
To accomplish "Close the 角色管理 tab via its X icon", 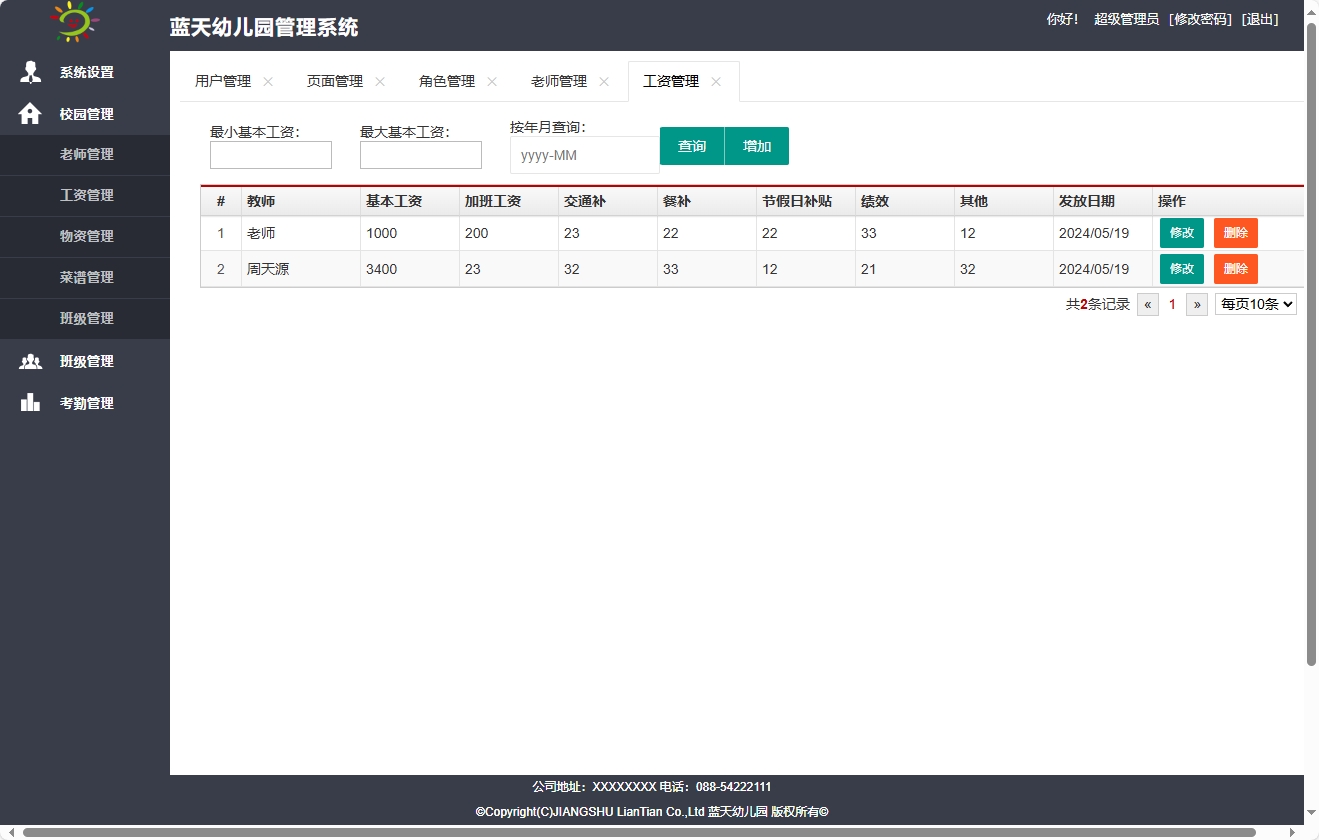I will point(491,82).
